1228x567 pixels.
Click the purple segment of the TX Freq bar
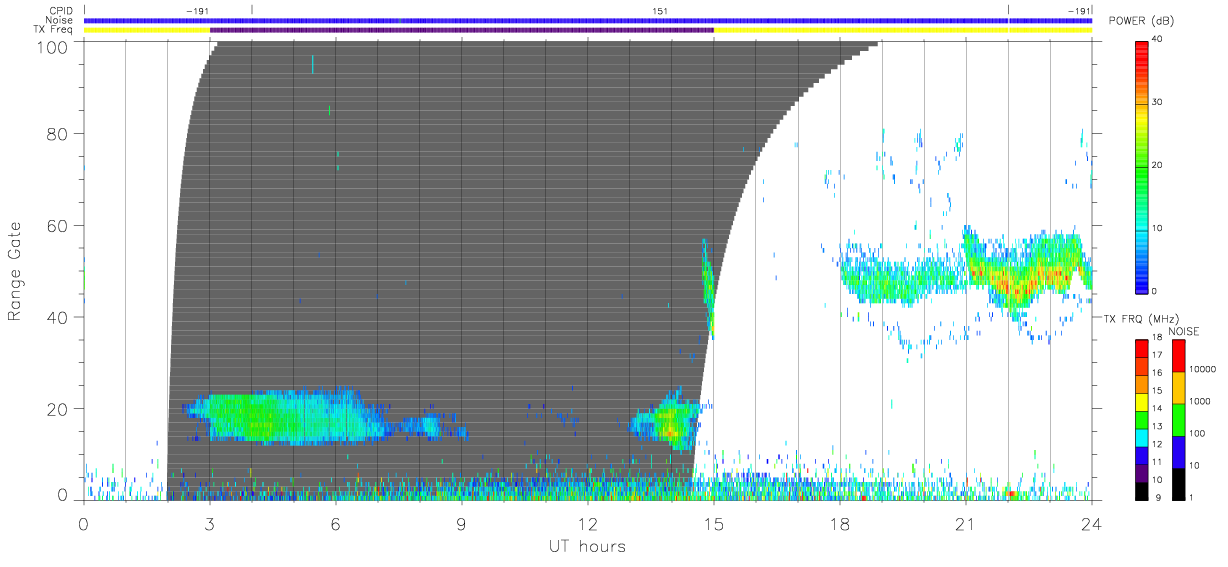pos(462,30)
